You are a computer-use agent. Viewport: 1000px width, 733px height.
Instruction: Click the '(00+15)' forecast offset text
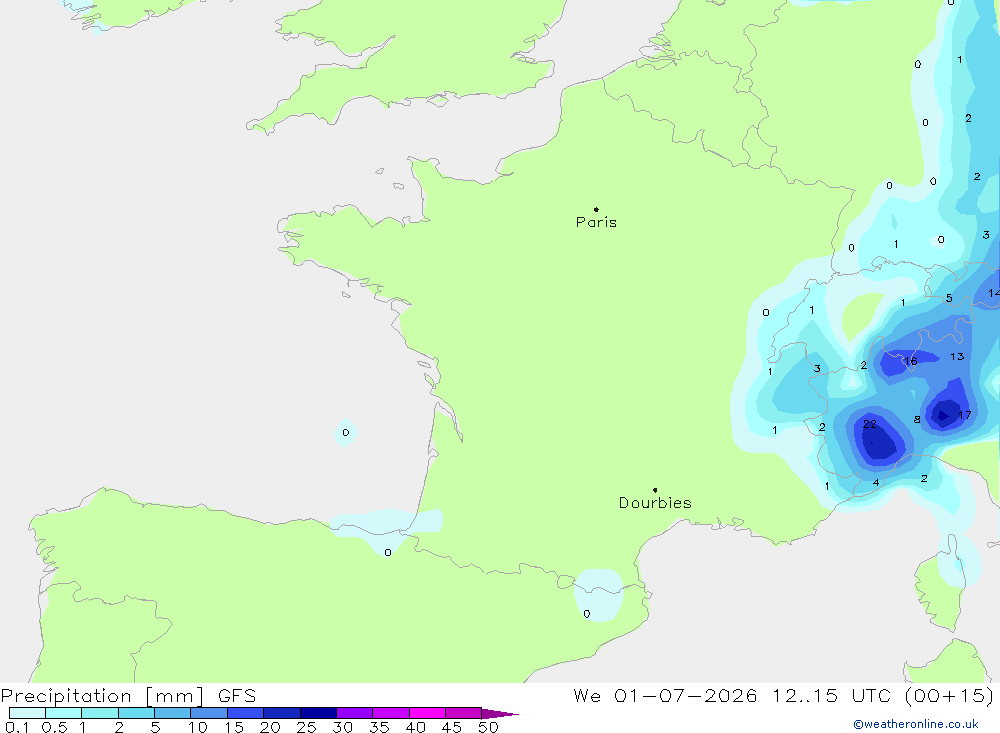coord(950,695)
